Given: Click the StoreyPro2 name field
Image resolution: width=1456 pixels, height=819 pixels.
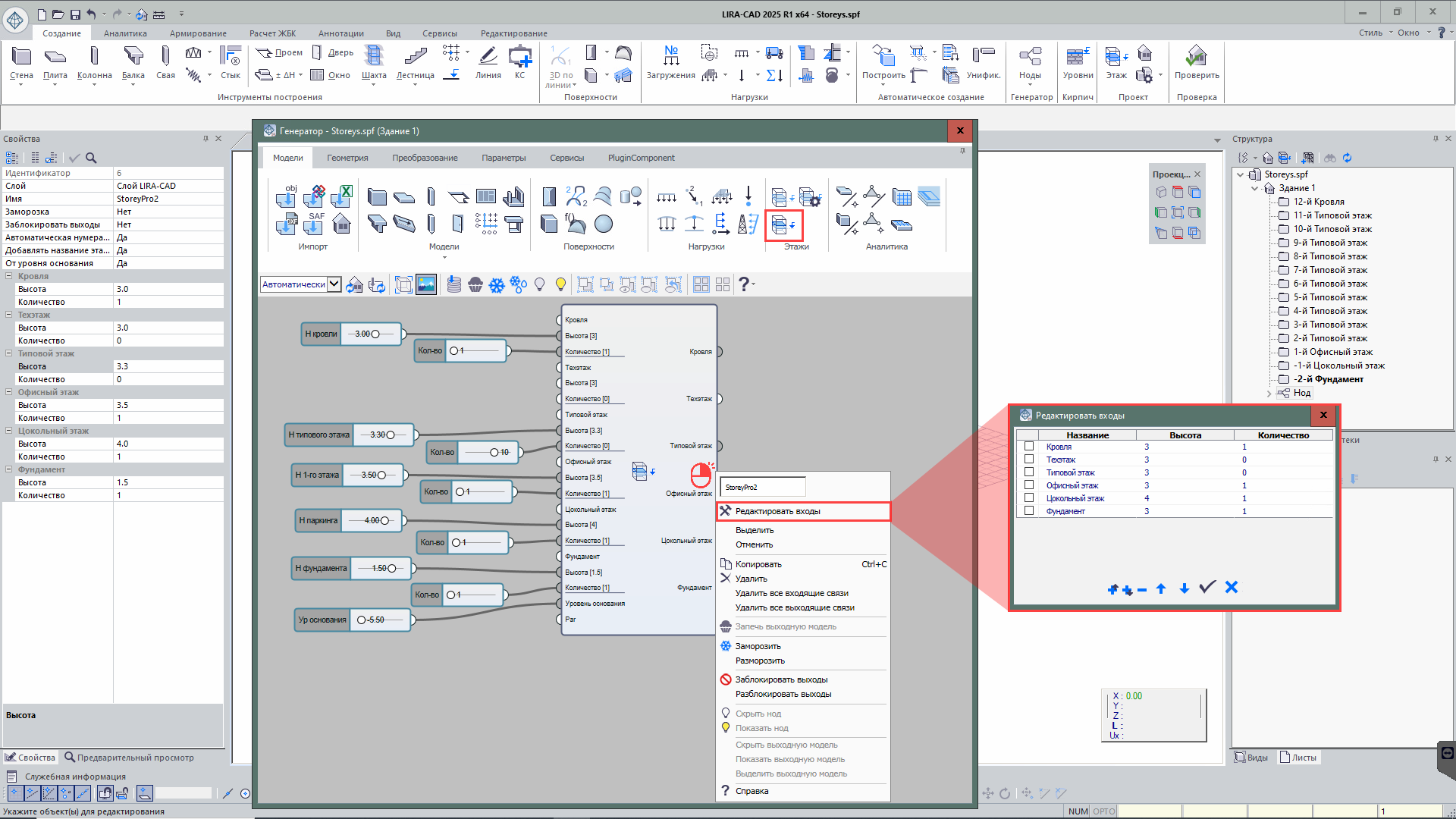Looking at the screenshot, I should click(762, 487).
